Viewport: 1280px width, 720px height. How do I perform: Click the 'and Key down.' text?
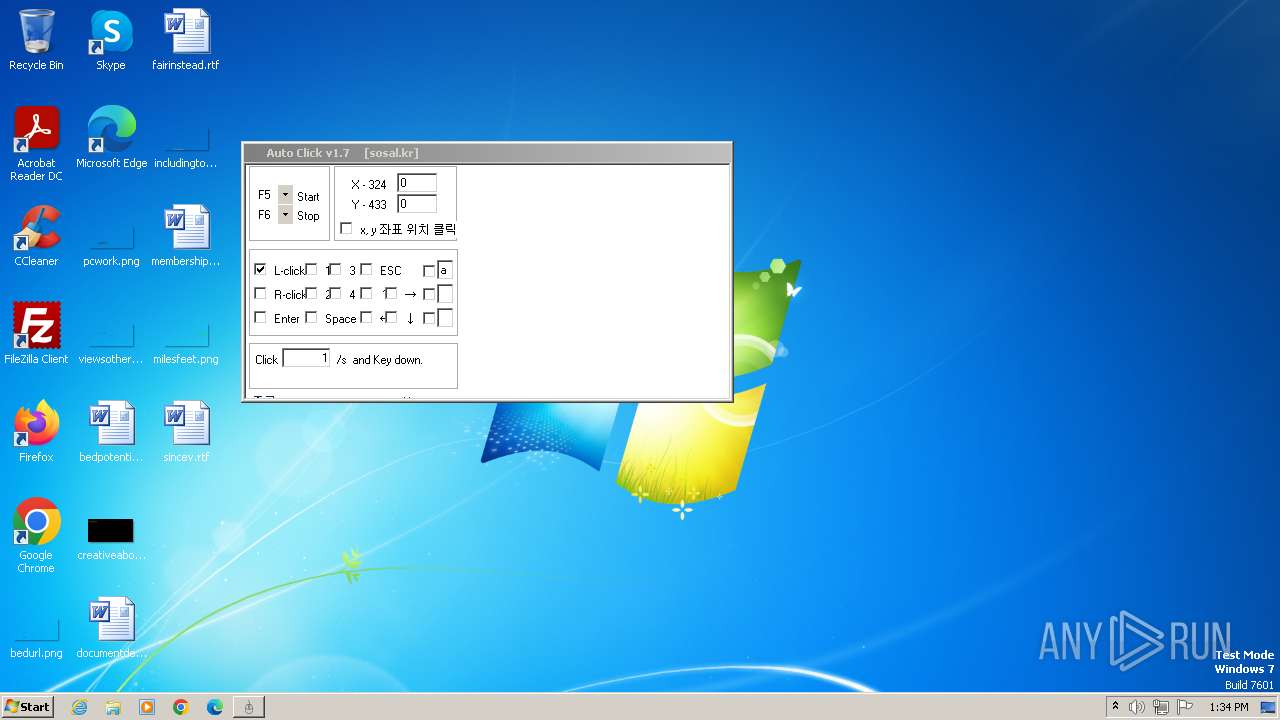[387, 359]
